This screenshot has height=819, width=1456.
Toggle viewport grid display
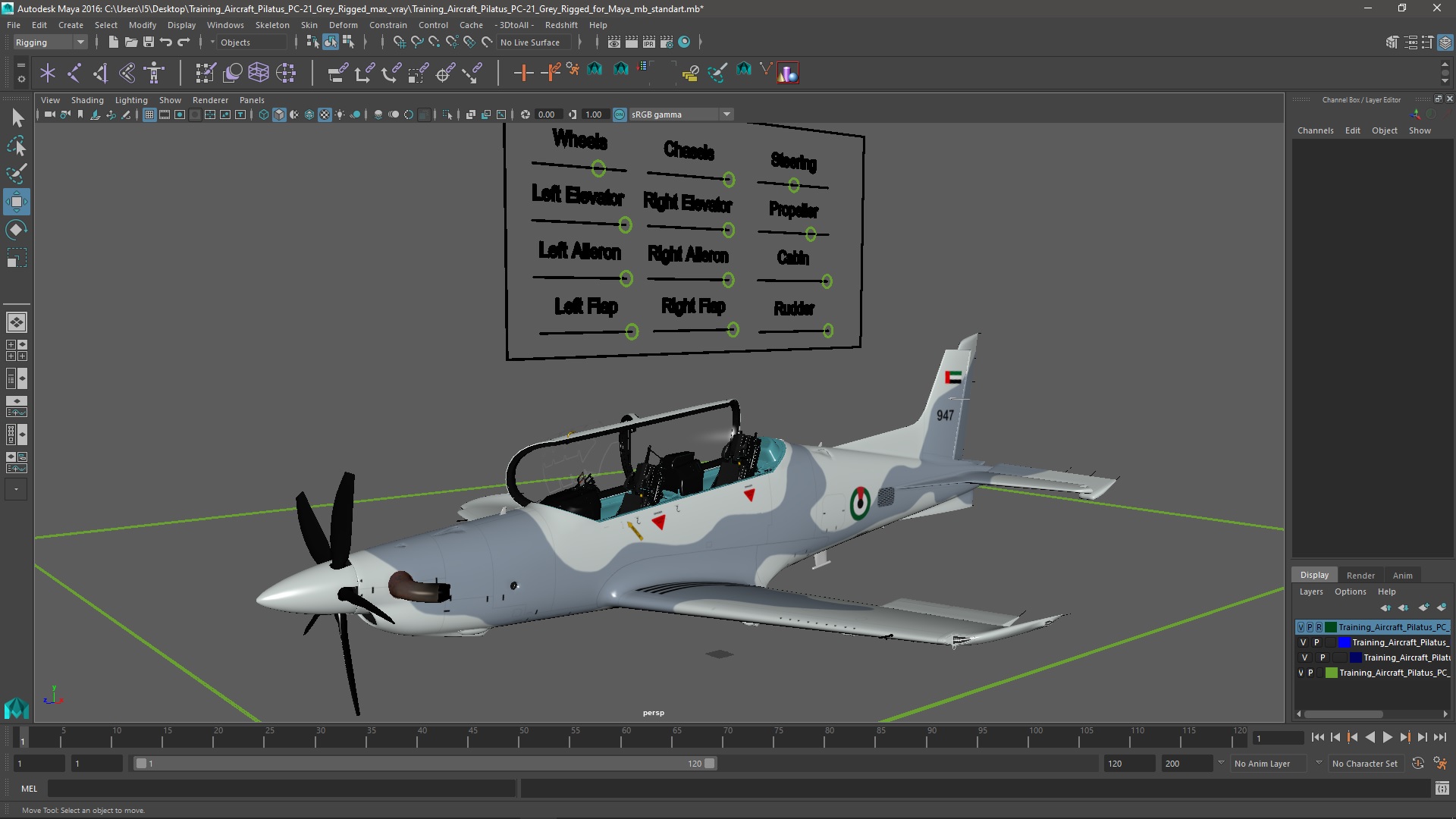149,115
